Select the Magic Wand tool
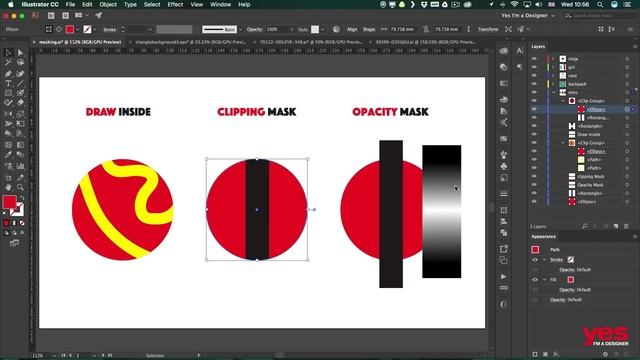This screenshot has height=360, width=640. coord(8,62)
